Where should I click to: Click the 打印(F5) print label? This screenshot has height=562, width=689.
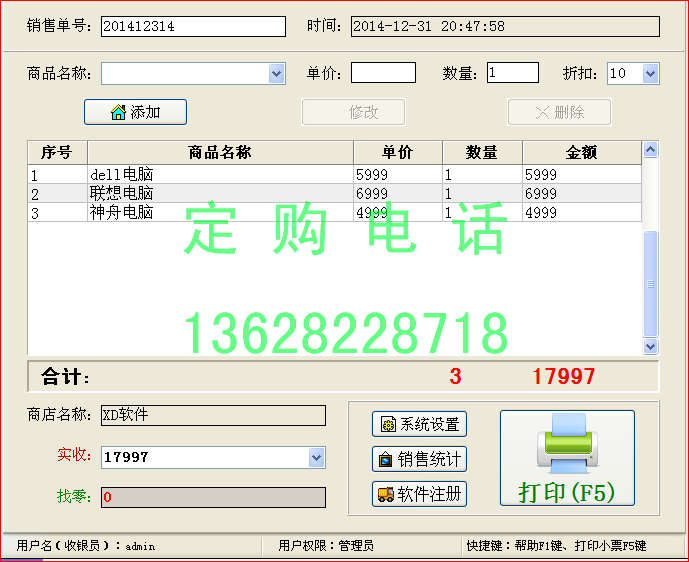567,492
